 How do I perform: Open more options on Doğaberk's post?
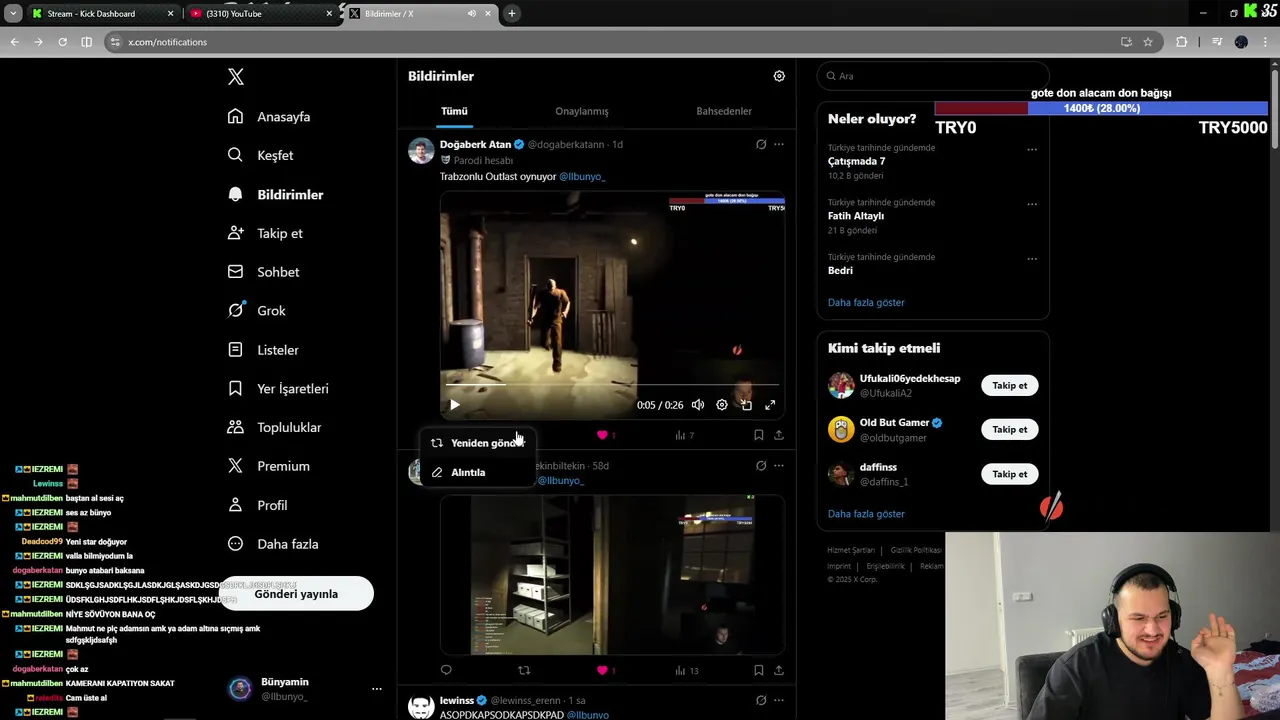click(779, 144)
